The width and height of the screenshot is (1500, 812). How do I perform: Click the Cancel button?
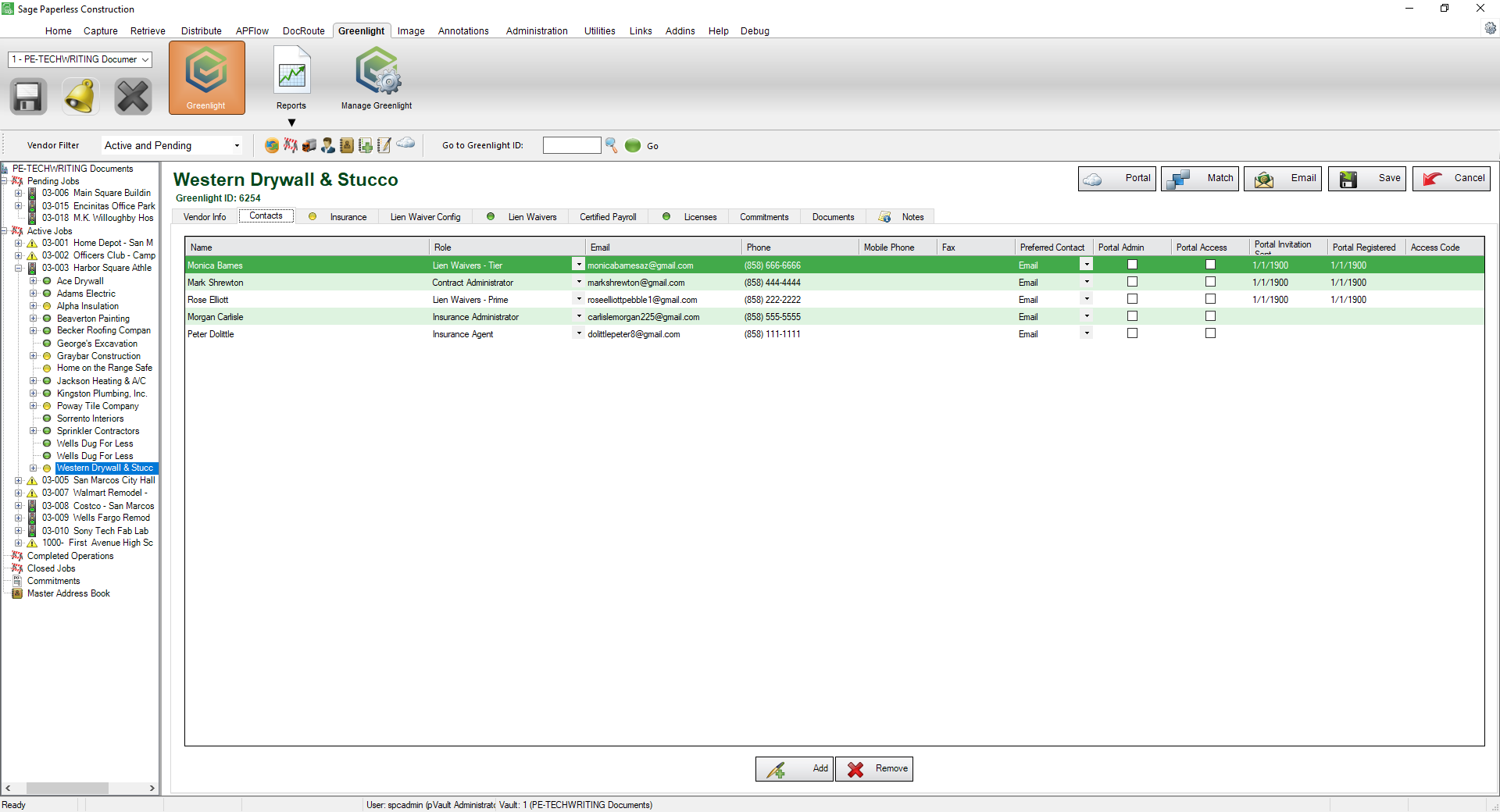coord(1452,179)
